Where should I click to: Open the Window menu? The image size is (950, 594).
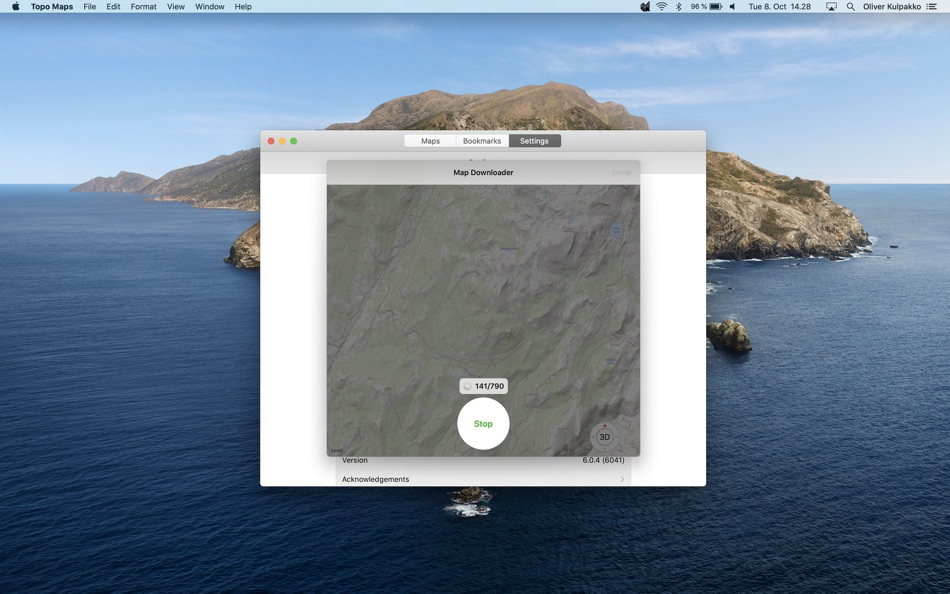[x=210, y=7]
